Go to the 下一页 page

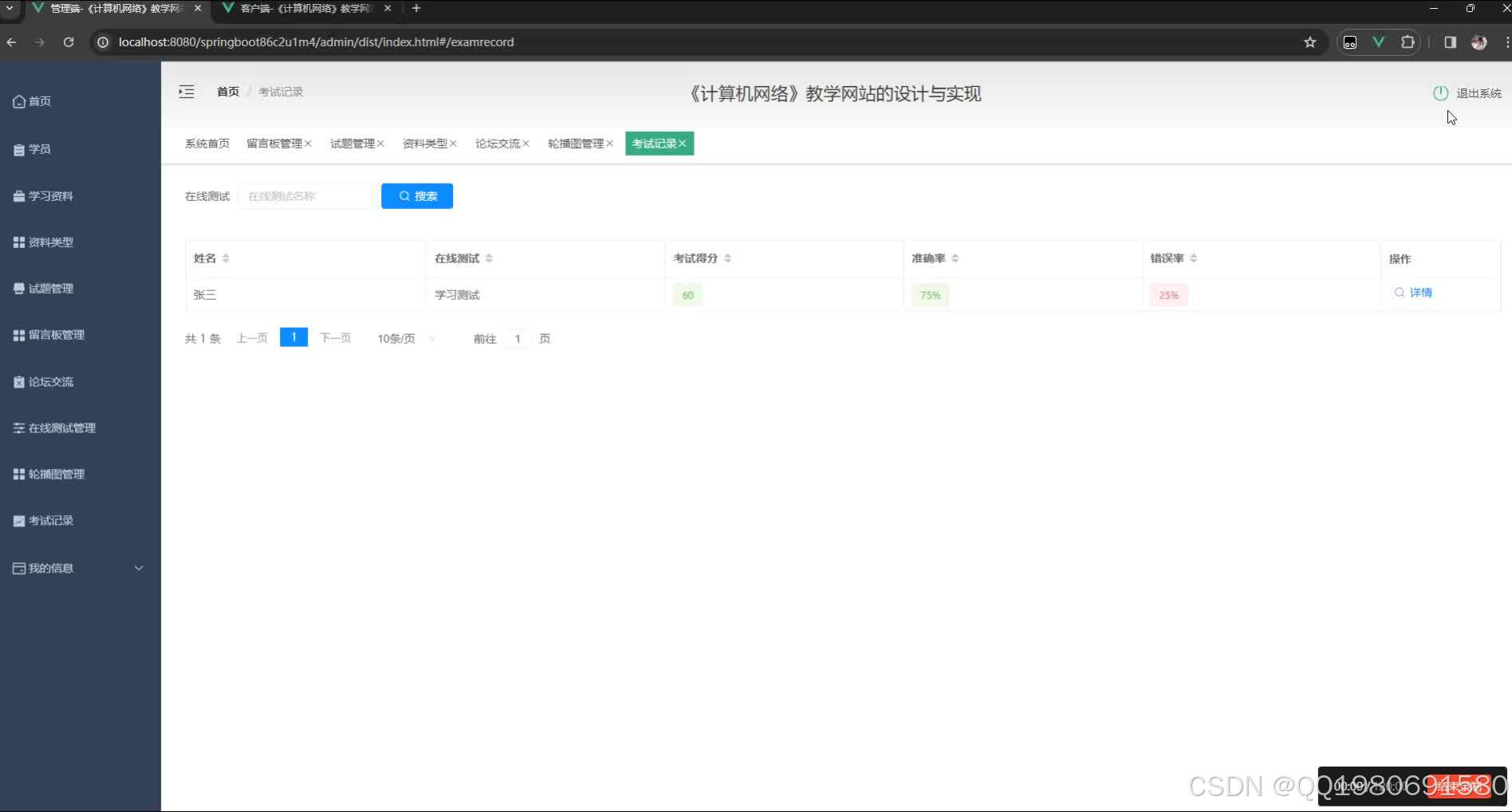click(x=335, y=338)
